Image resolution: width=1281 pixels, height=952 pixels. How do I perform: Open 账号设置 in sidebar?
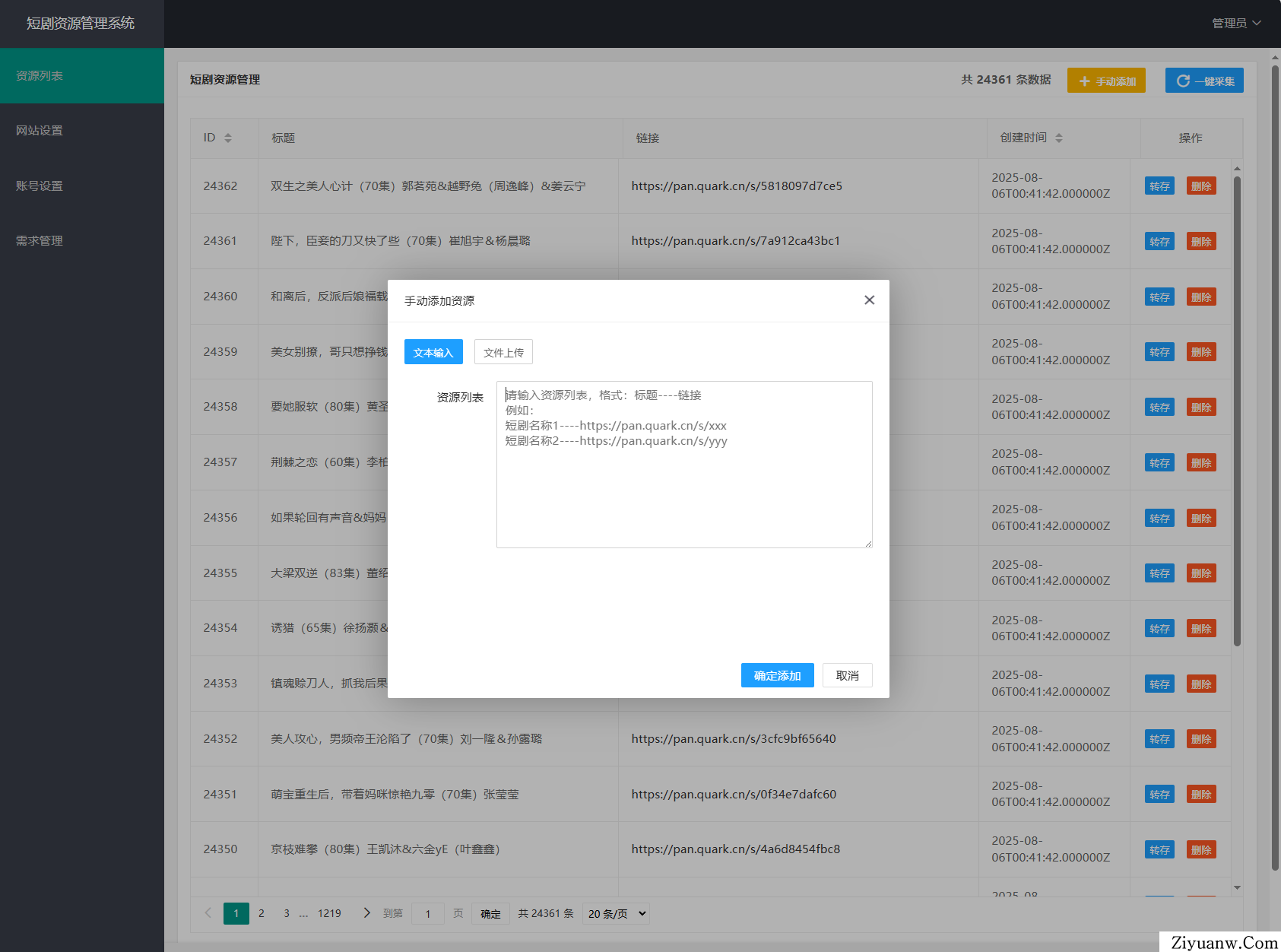(x=40, y=186)
